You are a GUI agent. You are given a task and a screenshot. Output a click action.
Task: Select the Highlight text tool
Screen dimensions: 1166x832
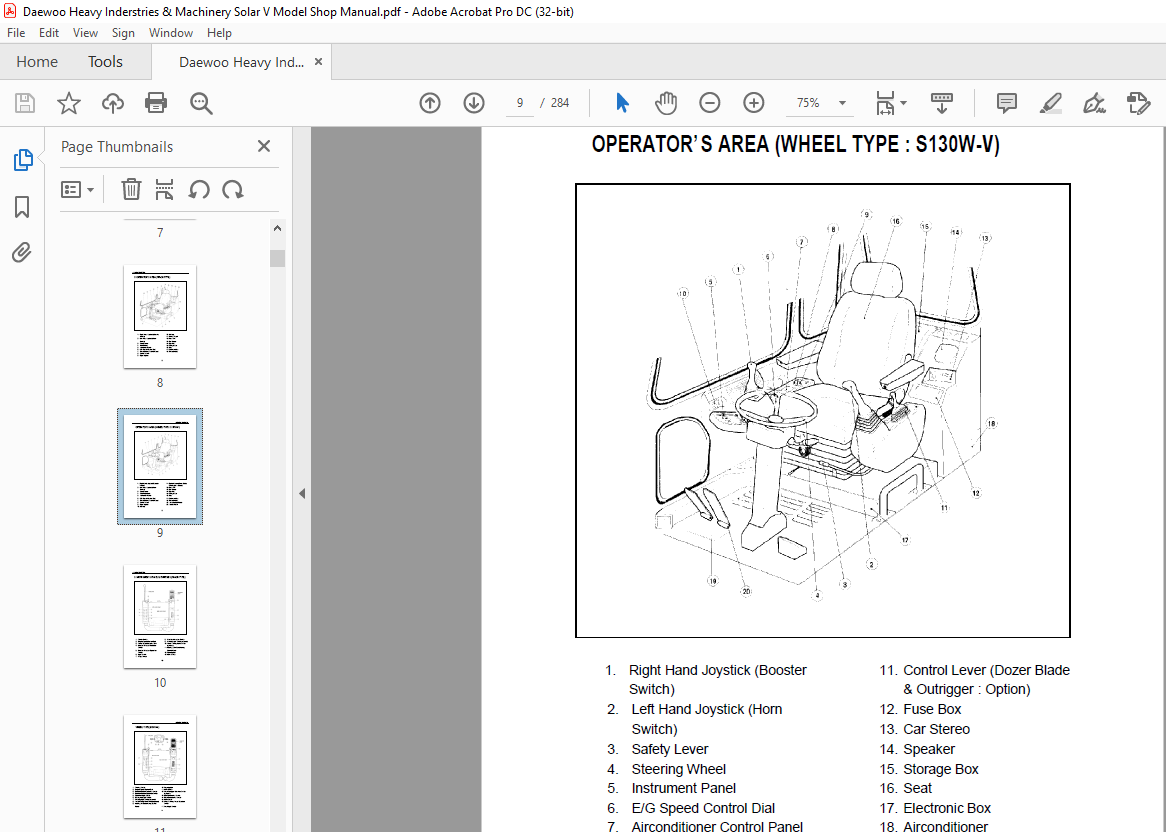pyautogui.click(x=1050, y=103)
